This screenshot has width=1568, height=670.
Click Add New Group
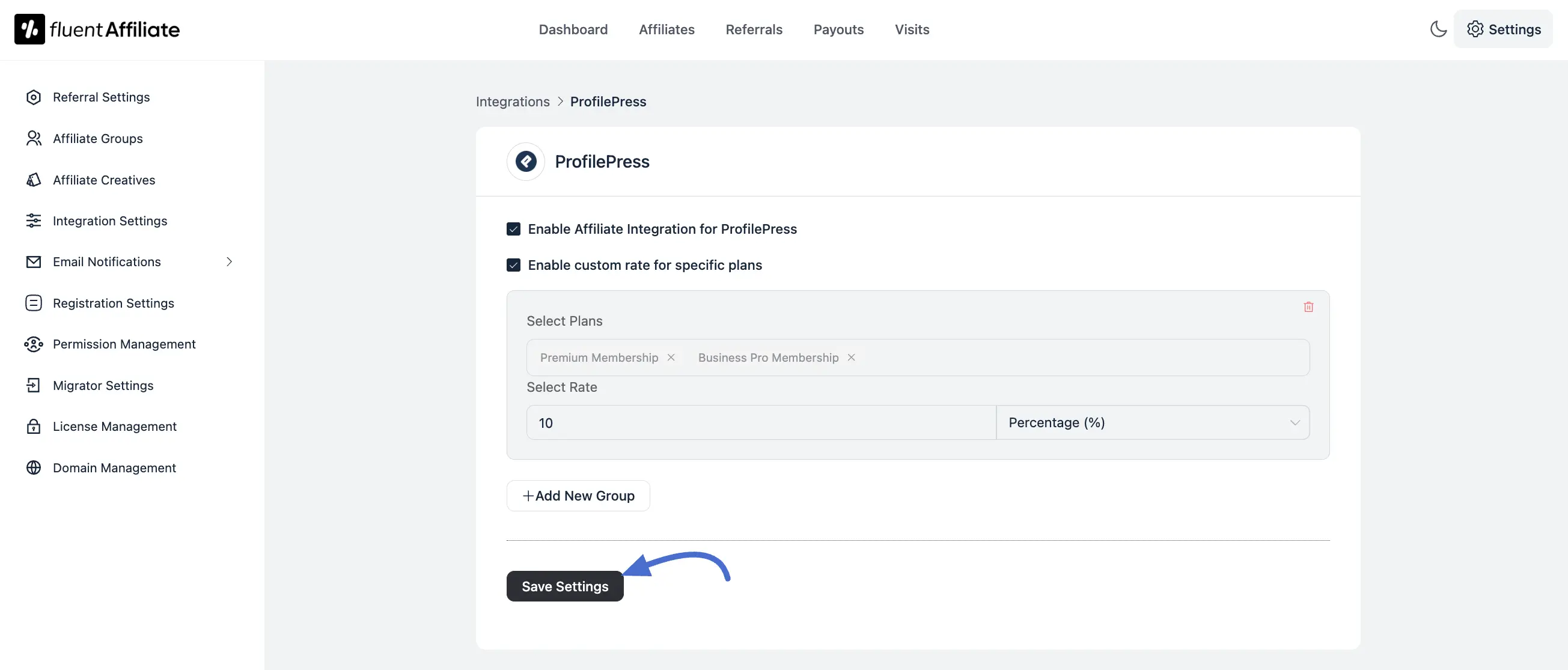point(578,495)
